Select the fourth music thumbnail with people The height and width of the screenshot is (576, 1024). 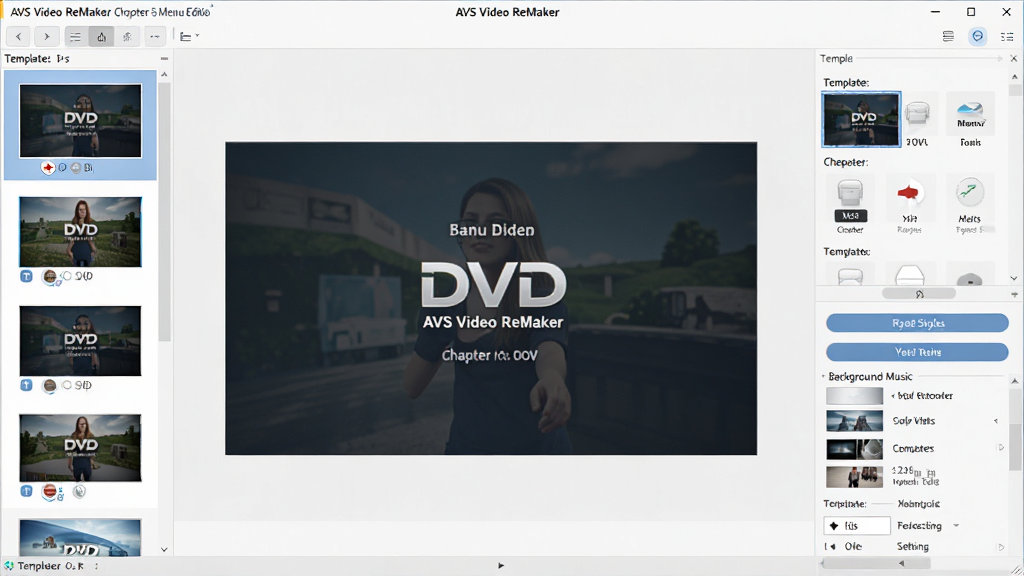click(x=854, y=477)
